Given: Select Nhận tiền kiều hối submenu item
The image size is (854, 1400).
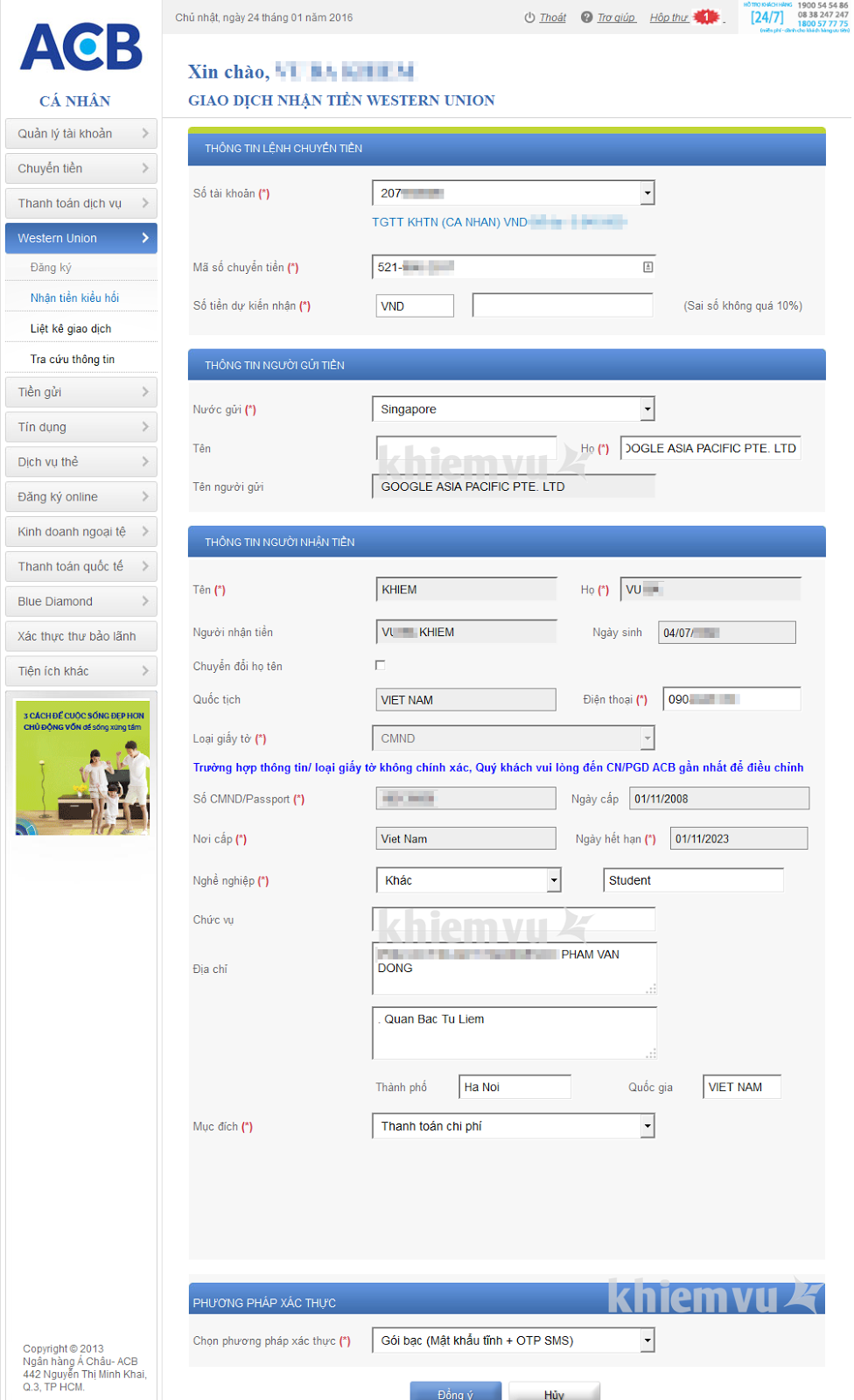Looking at the screenshot, I should (74, 298).
